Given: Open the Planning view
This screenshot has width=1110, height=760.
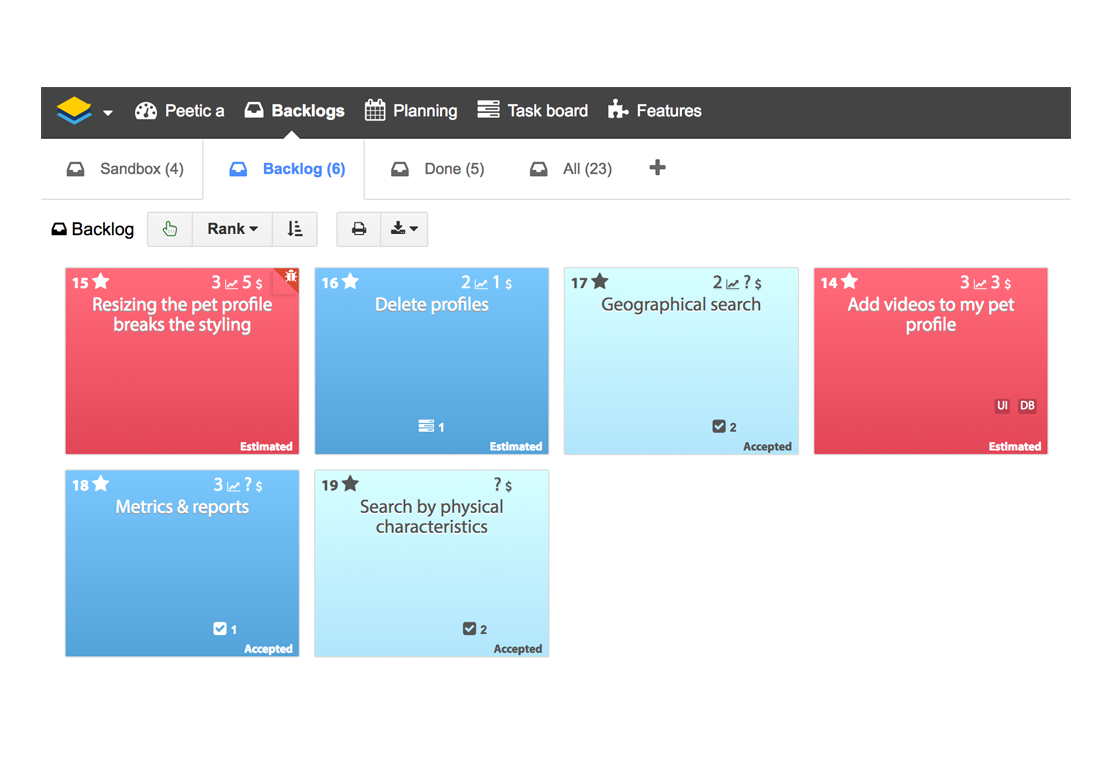Looking at the screenshot, I should pyautogui.click(x=411, y=110).
